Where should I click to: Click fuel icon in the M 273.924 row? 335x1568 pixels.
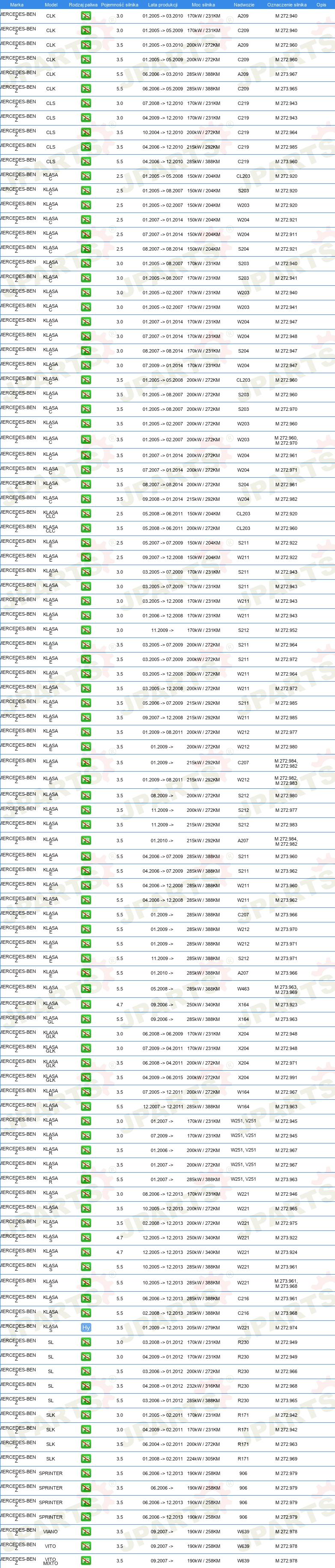coord(86,1253)
